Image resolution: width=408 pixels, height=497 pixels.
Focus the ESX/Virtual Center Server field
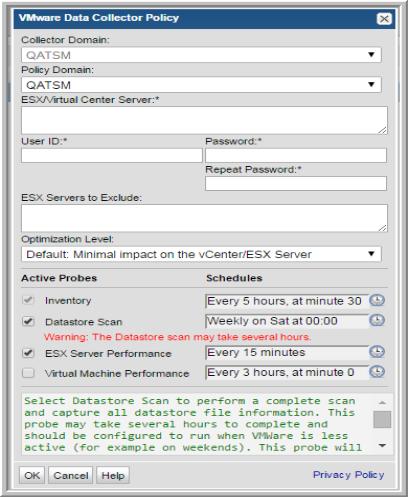pos(204,120)
